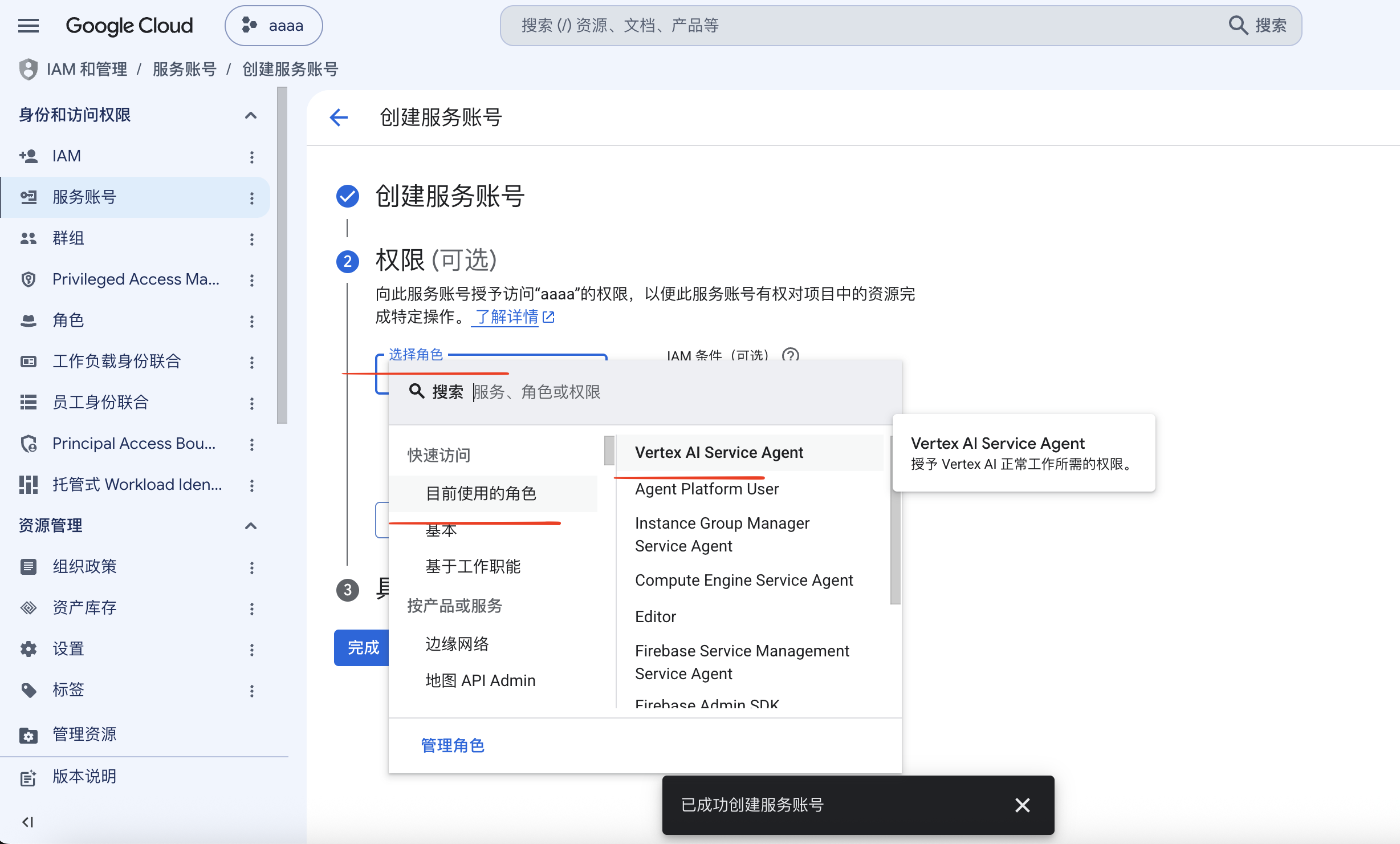Choose Compute Engine Service Agent role
1400x844 pixels.
point(750,581)
